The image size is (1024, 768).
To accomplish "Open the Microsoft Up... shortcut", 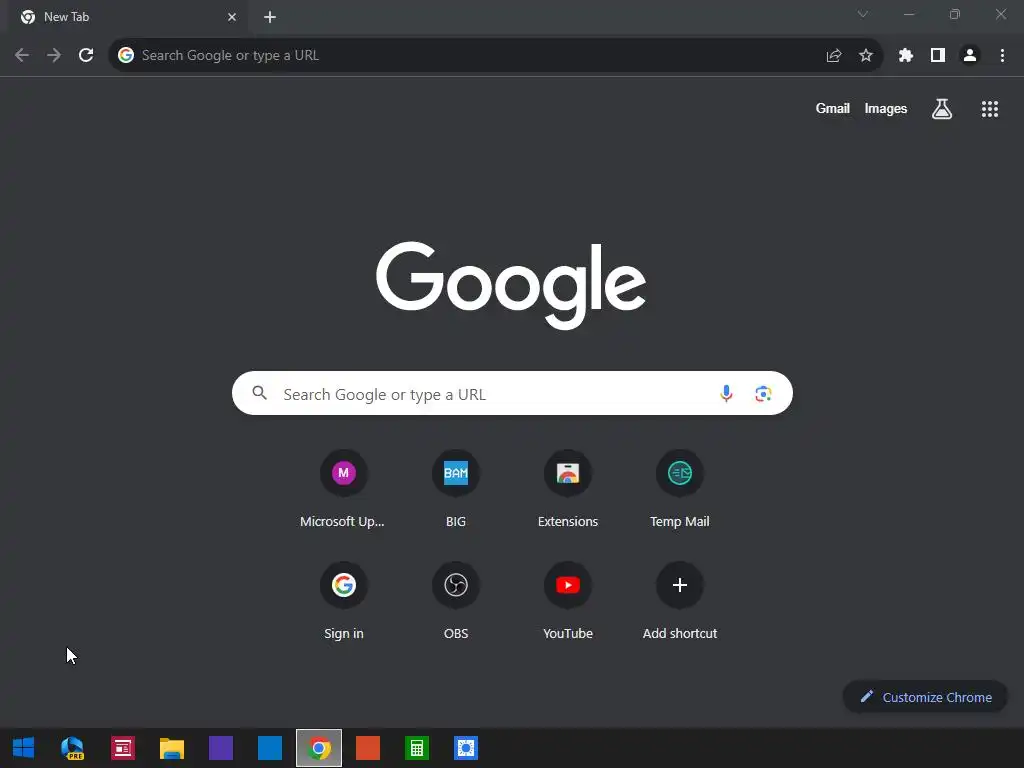I will coord(344,488).
